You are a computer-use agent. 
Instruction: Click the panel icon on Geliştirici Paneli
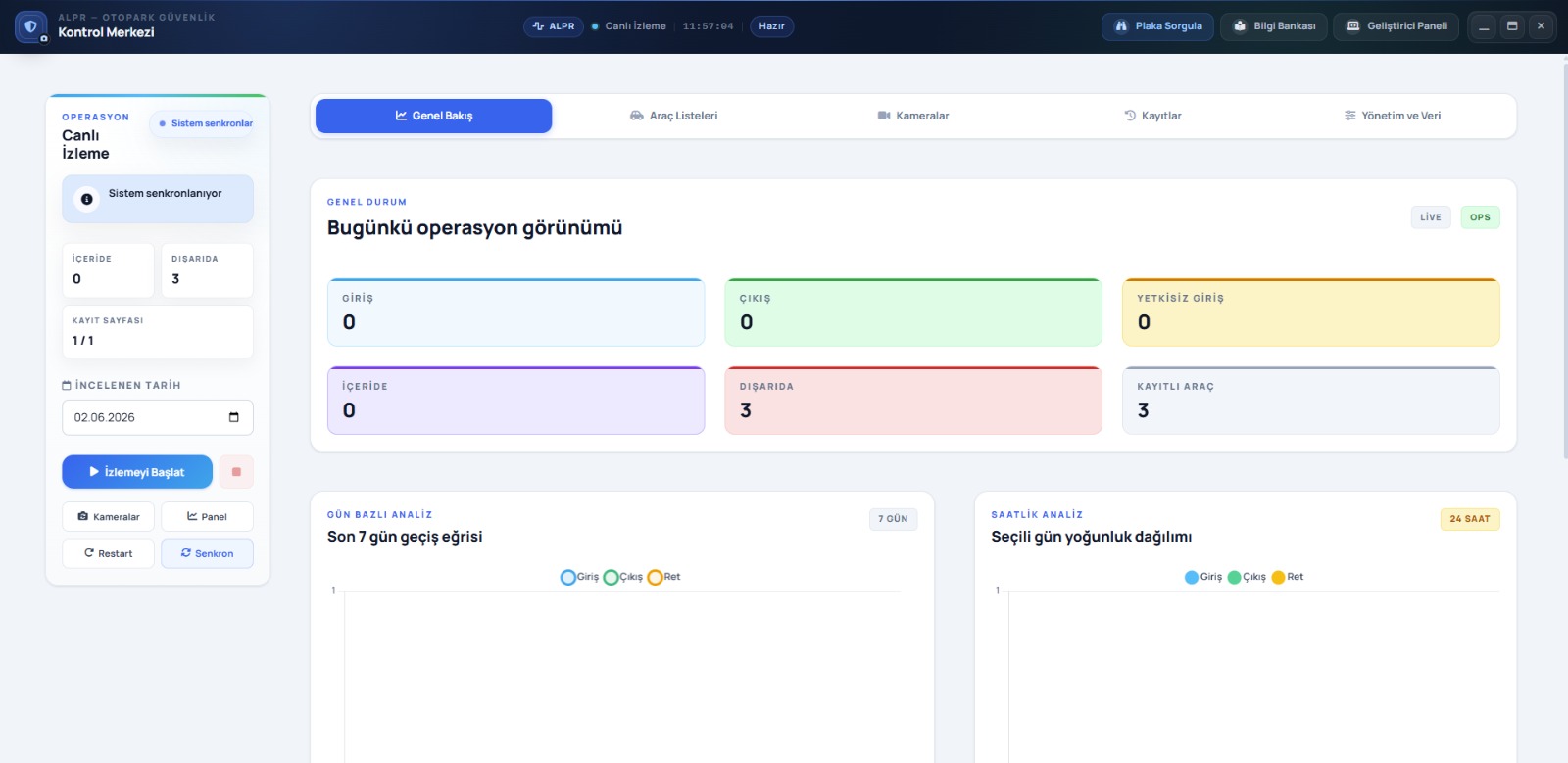[1353, 26]
